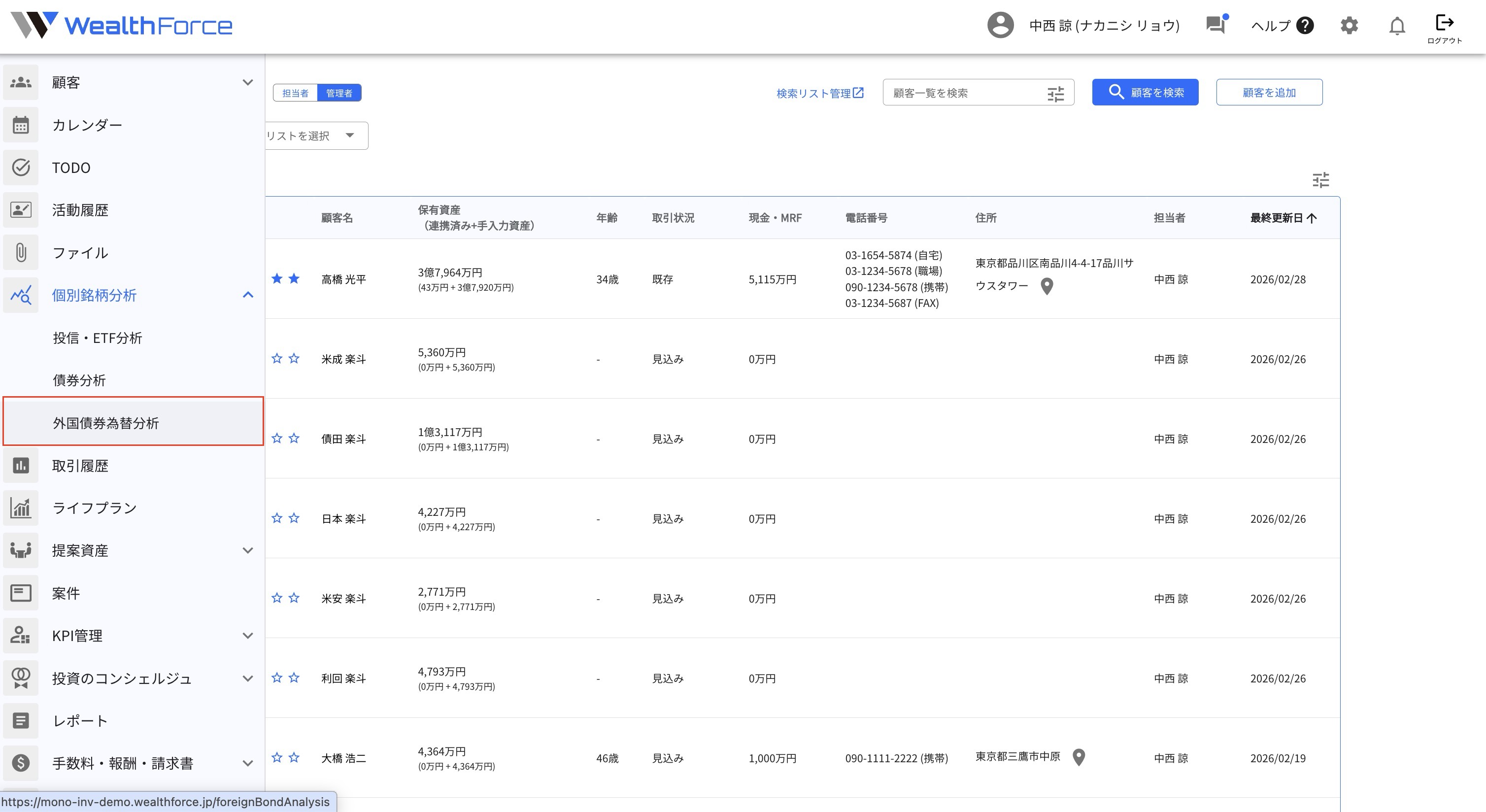
Task: Click inside the 顧客一覧を検索 search field
Action: tap(969, 92)
